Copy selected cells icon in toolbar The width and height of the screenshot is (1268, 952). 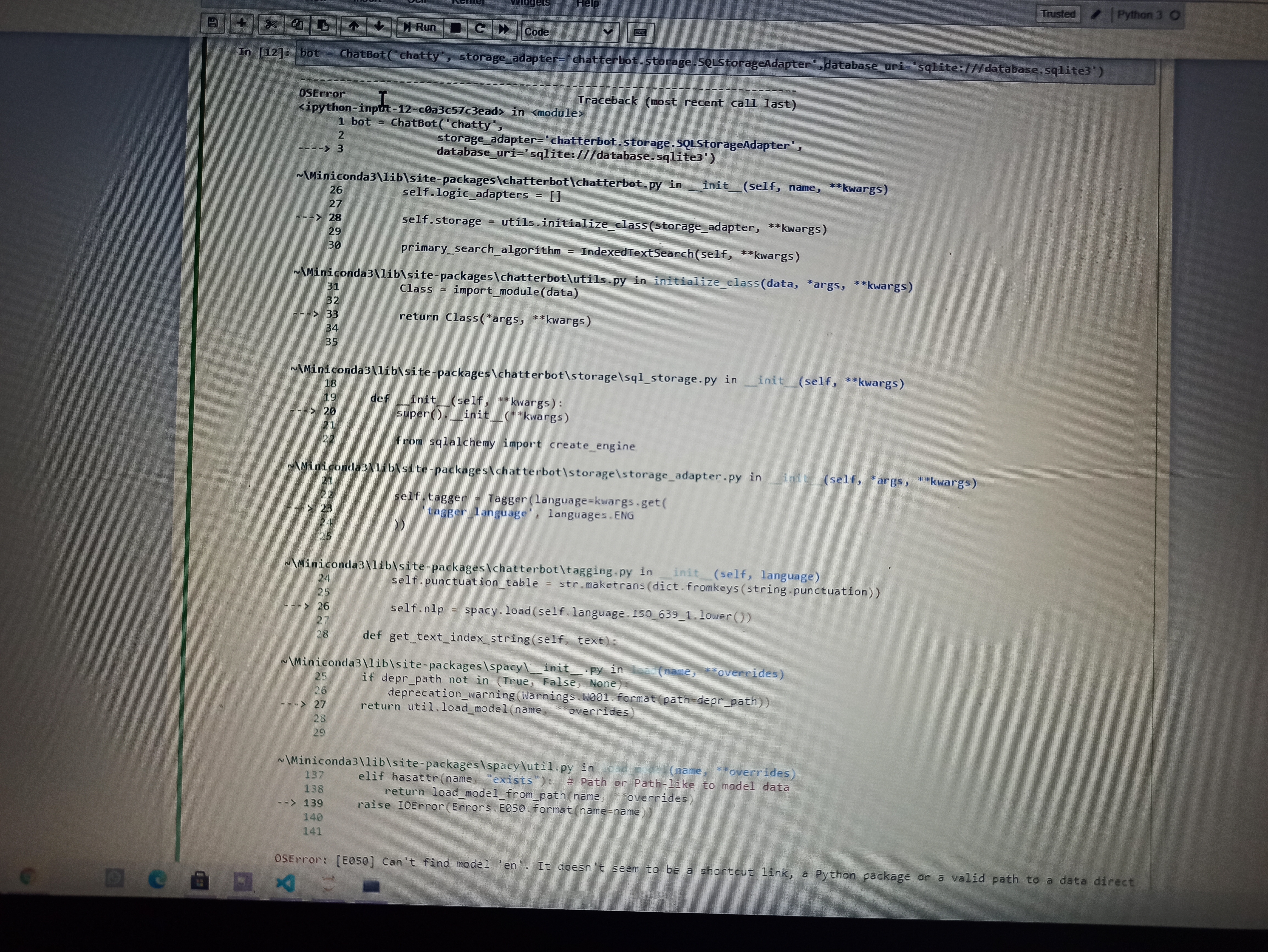(x=297, y=25)
